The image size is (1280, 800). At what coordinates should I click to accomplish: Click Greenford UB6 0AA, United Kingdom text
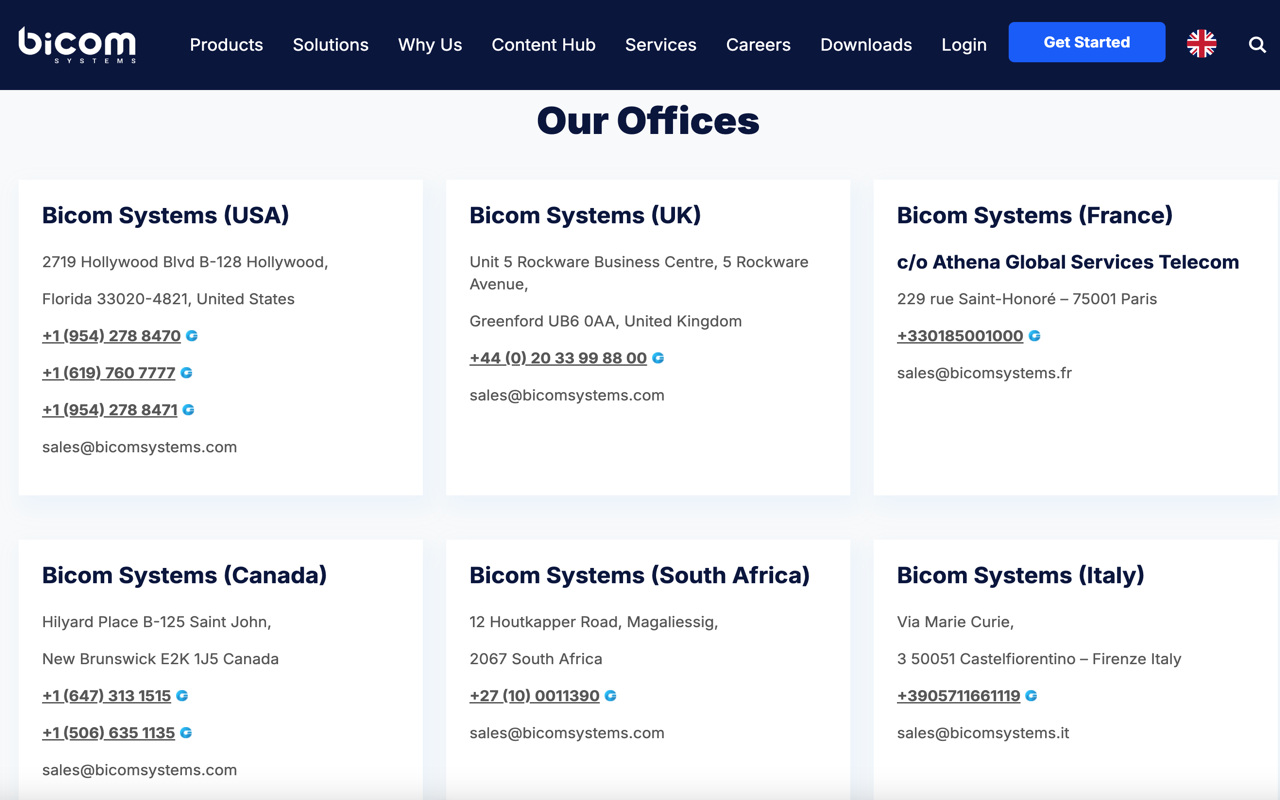(x=606, y=321)
